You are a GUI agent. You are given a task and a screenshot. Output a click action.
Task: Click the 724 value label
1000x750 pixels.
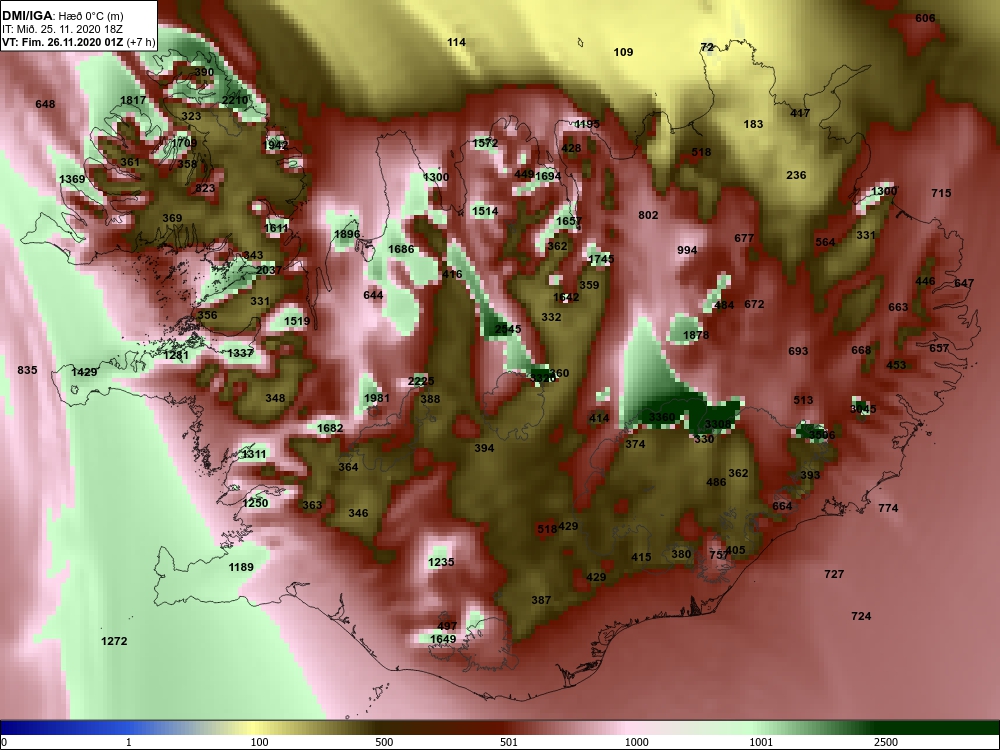click(x=861, y=616)
